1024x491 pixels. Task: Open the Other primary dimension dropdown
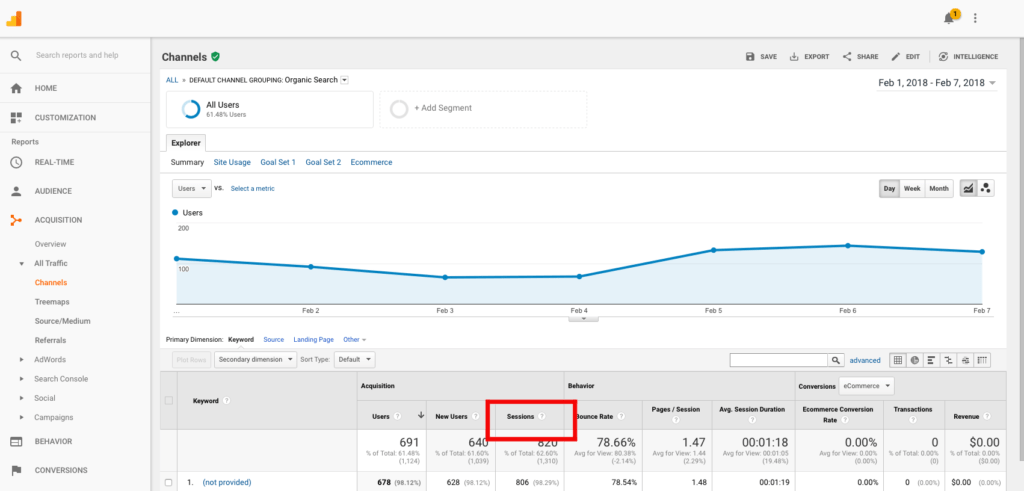[x=355, y=340]
